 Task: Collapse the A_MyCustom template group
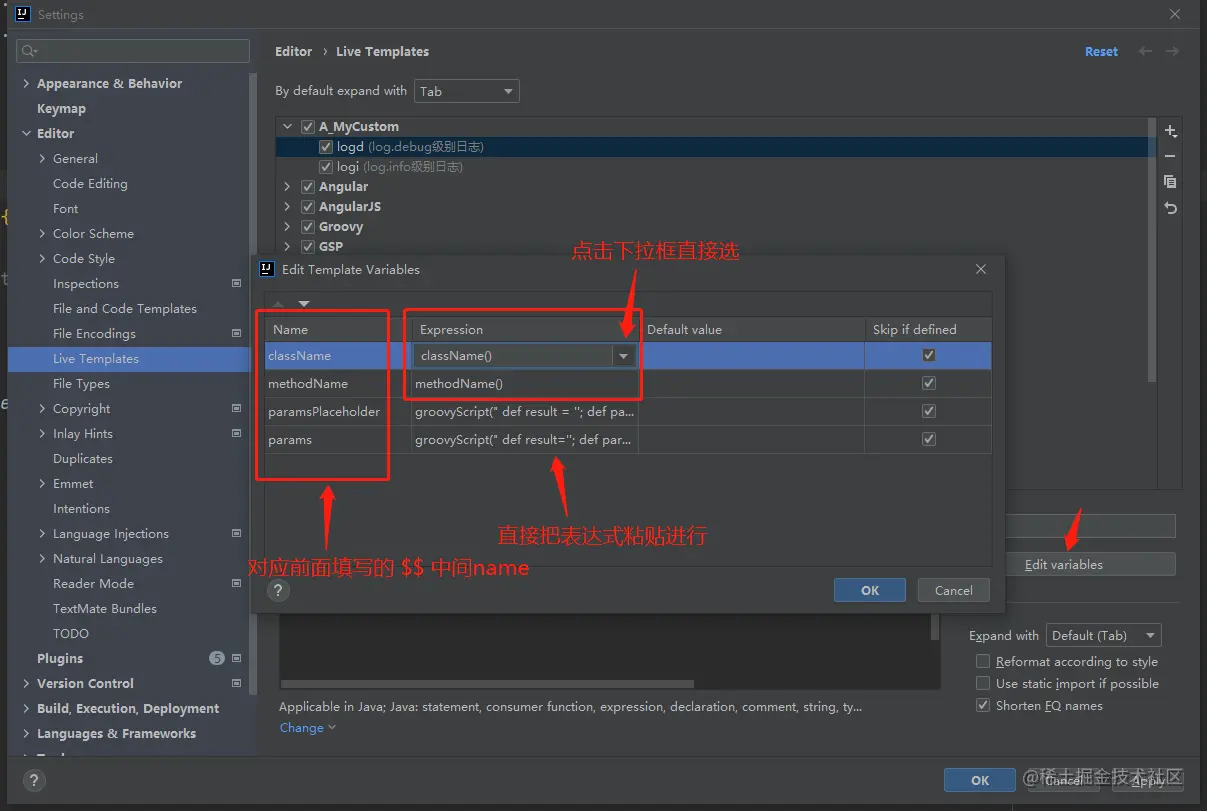click(287, 127)
